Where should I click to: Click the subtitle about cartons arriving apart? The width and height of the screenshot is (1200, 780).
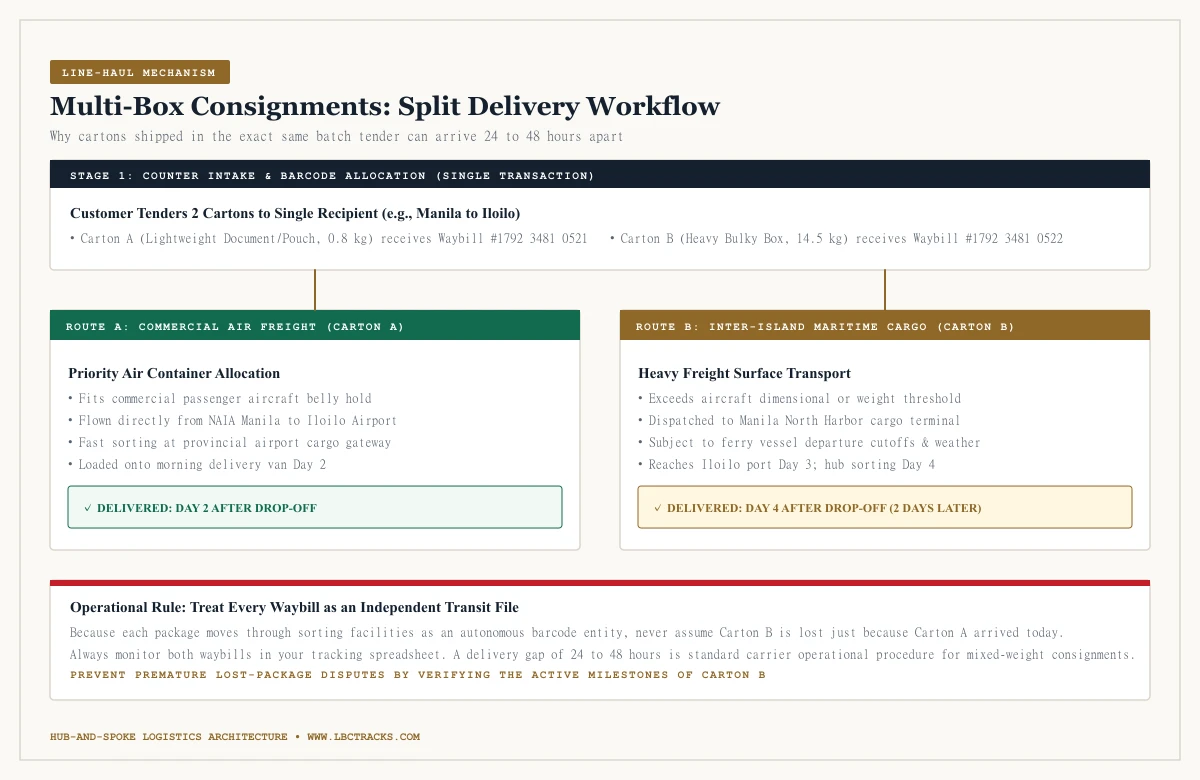[x=336, y=136]
